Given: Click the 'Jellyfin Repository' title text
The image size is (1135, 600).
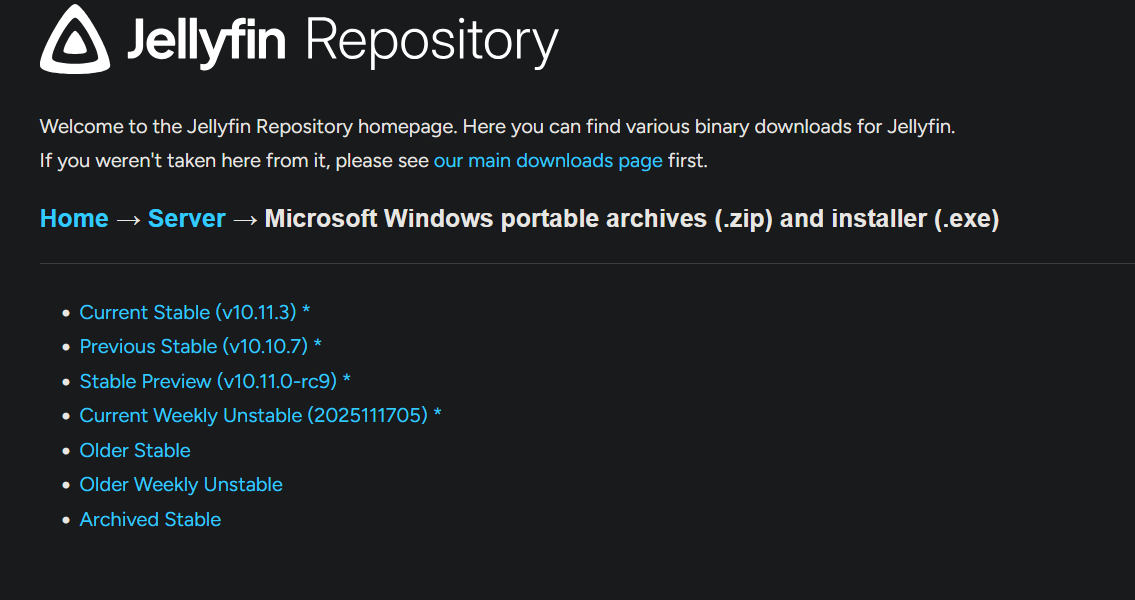Looking at the screenshot, I should click(343, 42).
